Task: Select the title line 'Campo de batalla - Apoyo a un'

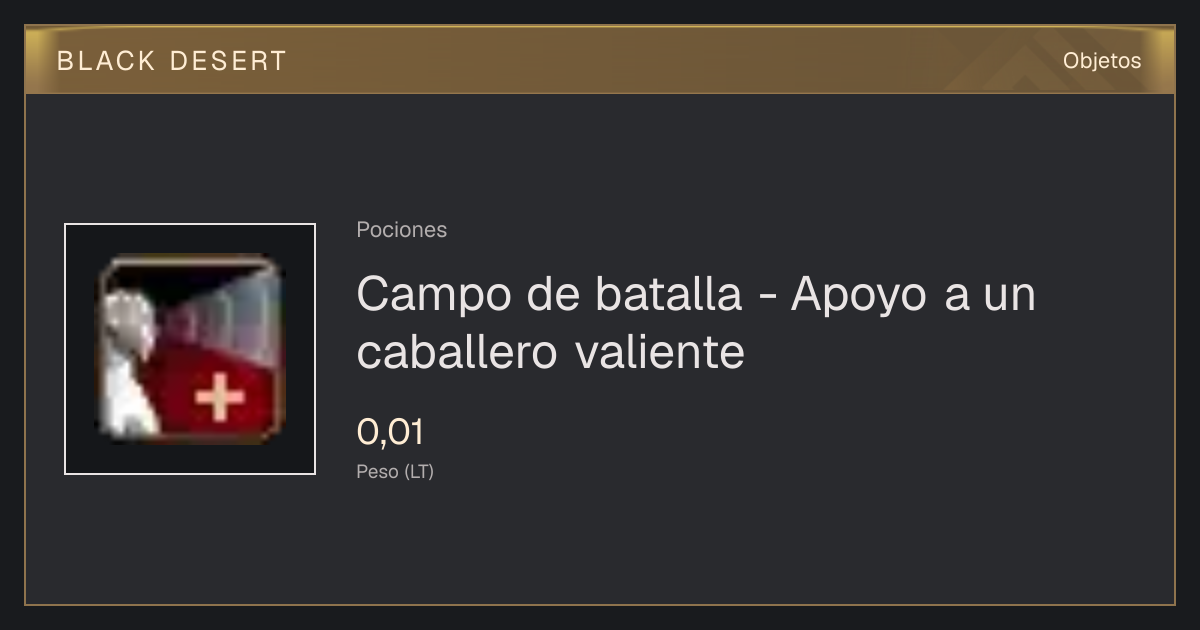Action: click(x=696, y=295)
